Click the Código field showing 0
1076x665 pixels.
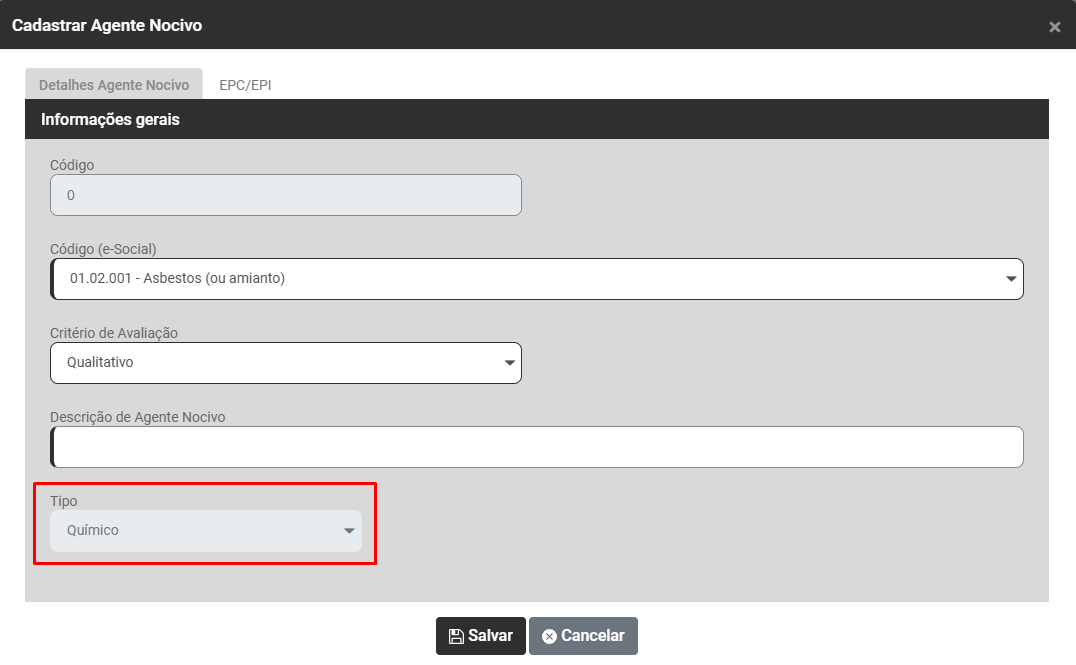tap(286, 195)
